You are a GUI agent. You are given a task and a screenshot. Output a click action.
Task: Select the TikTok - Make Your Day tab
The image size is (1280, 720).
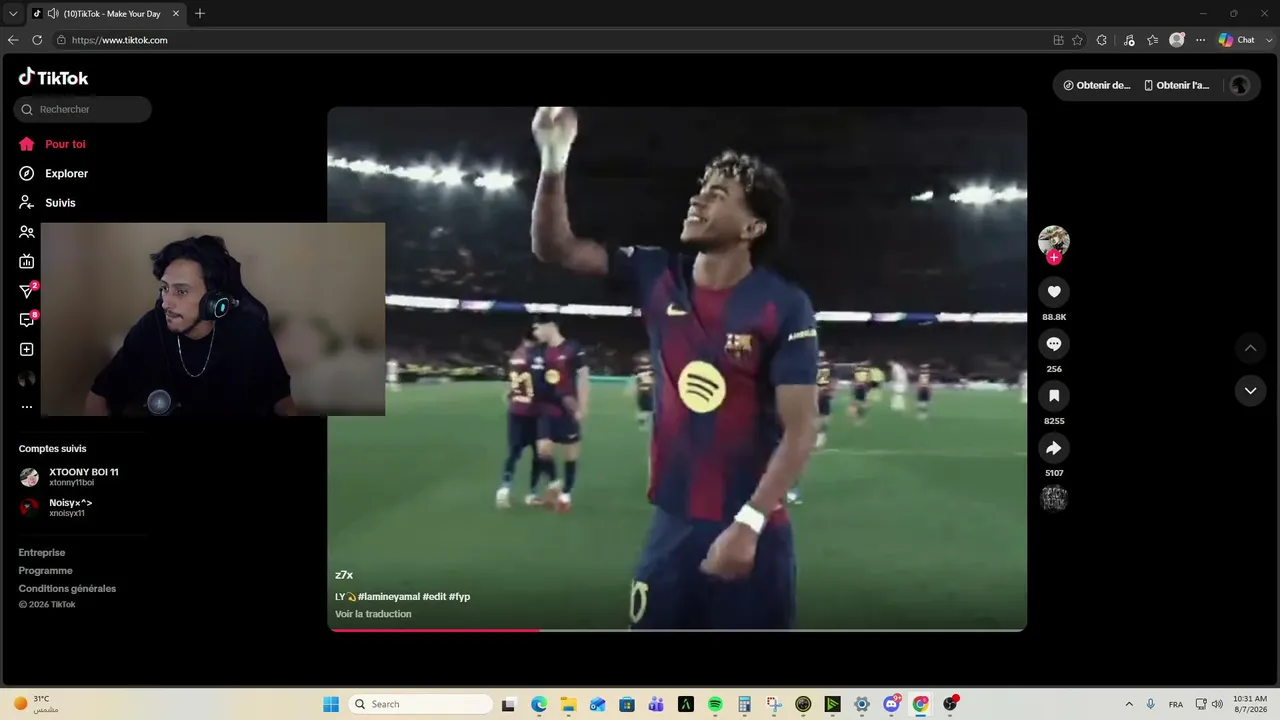(106, 14)
